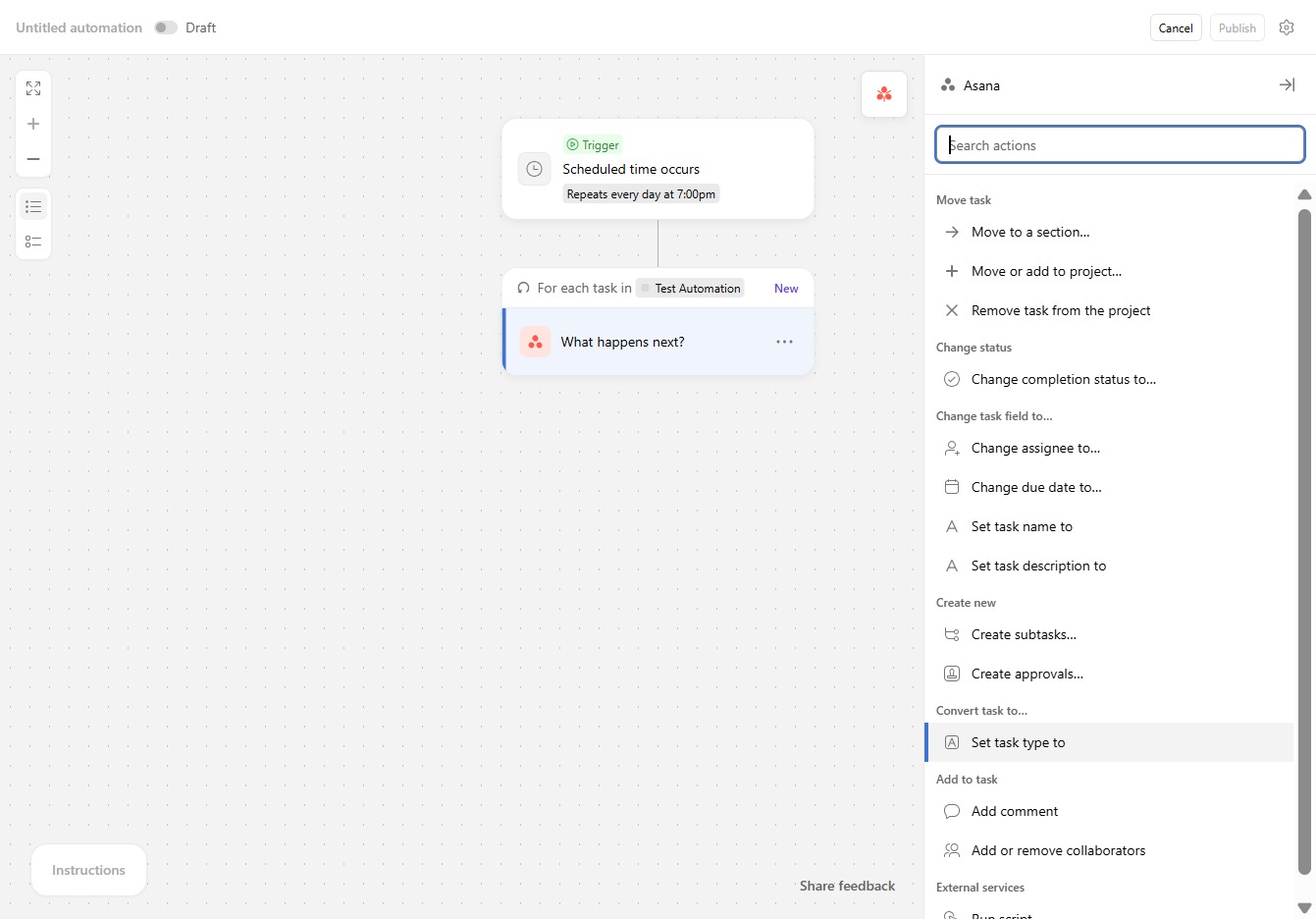Select Add or remove collaborators

(x=1110, y=850)
